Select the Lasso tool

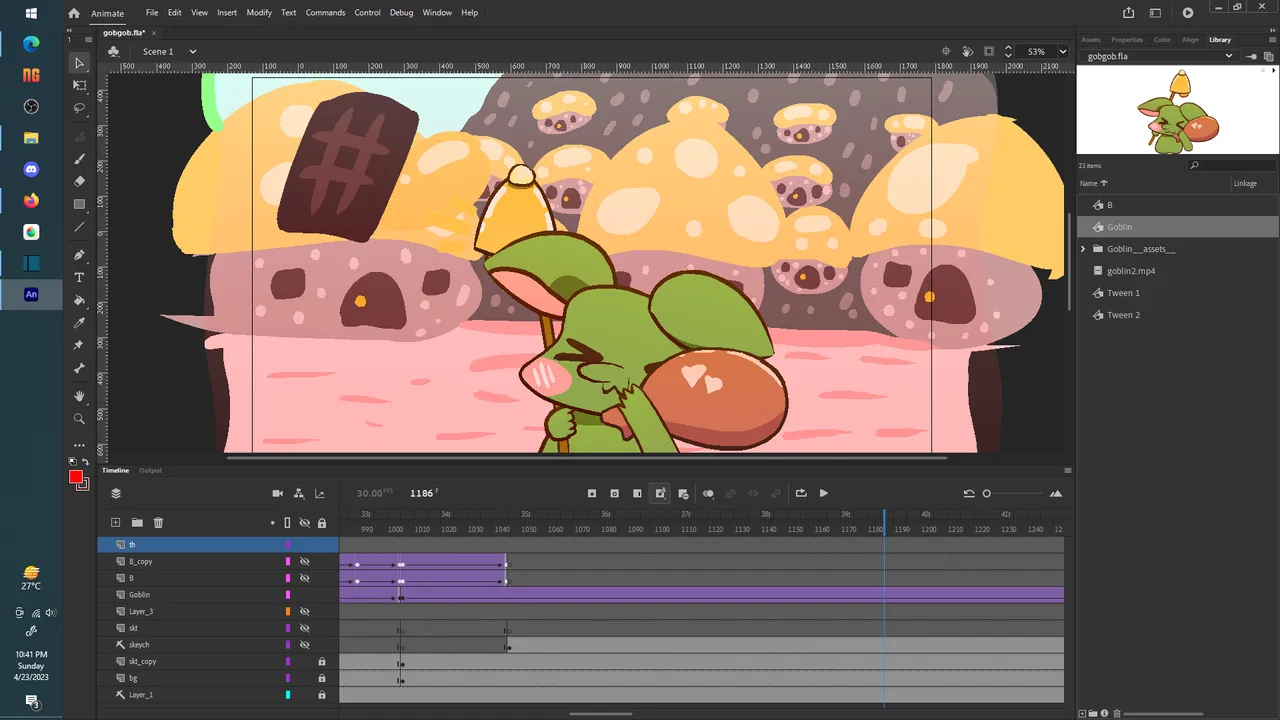point(80,108)
